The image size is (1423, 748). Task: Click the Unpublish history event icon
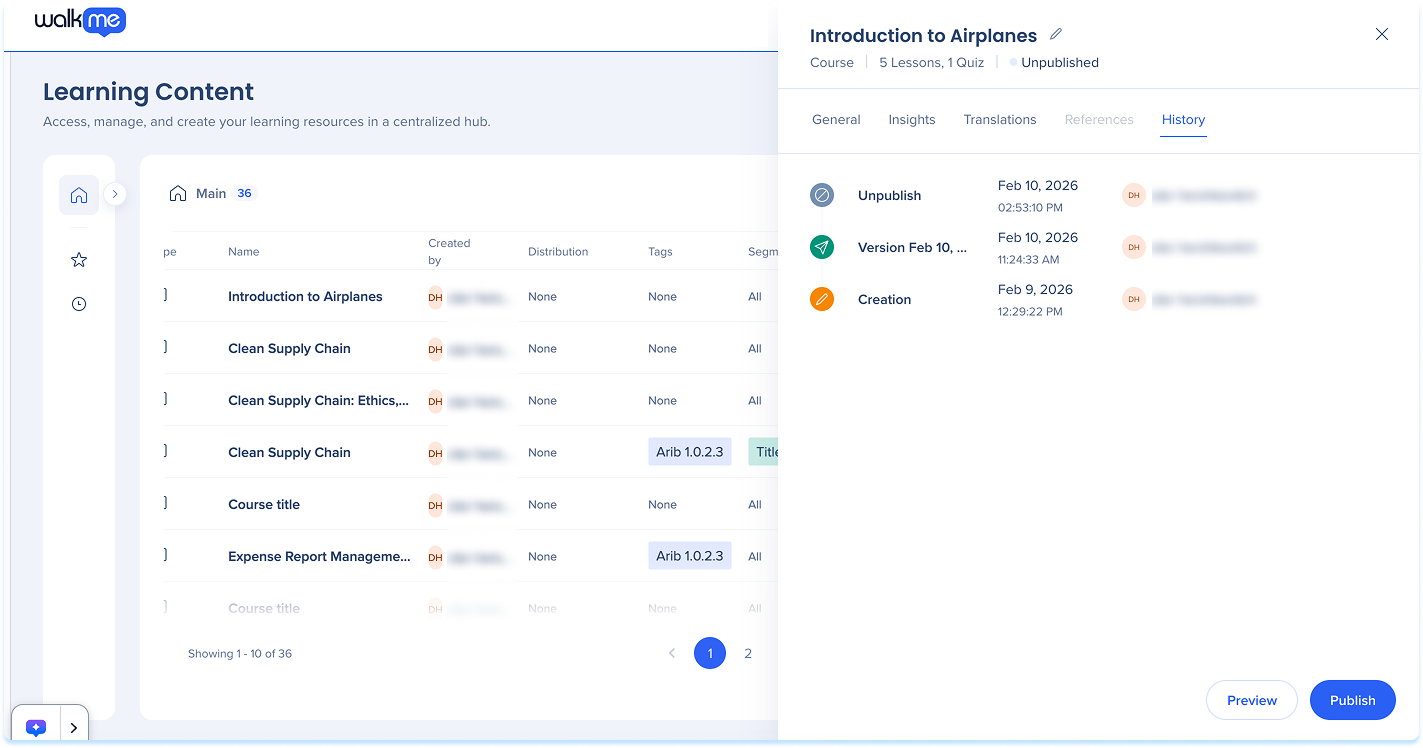821,195
